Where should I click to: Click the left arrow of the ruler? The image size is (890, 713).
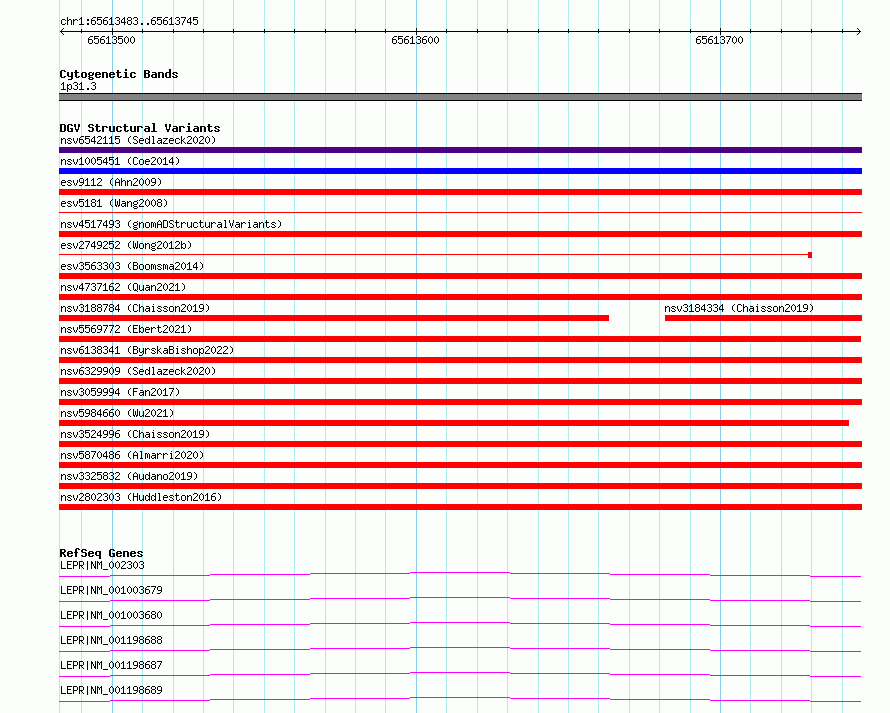click(x=62, y=31)
